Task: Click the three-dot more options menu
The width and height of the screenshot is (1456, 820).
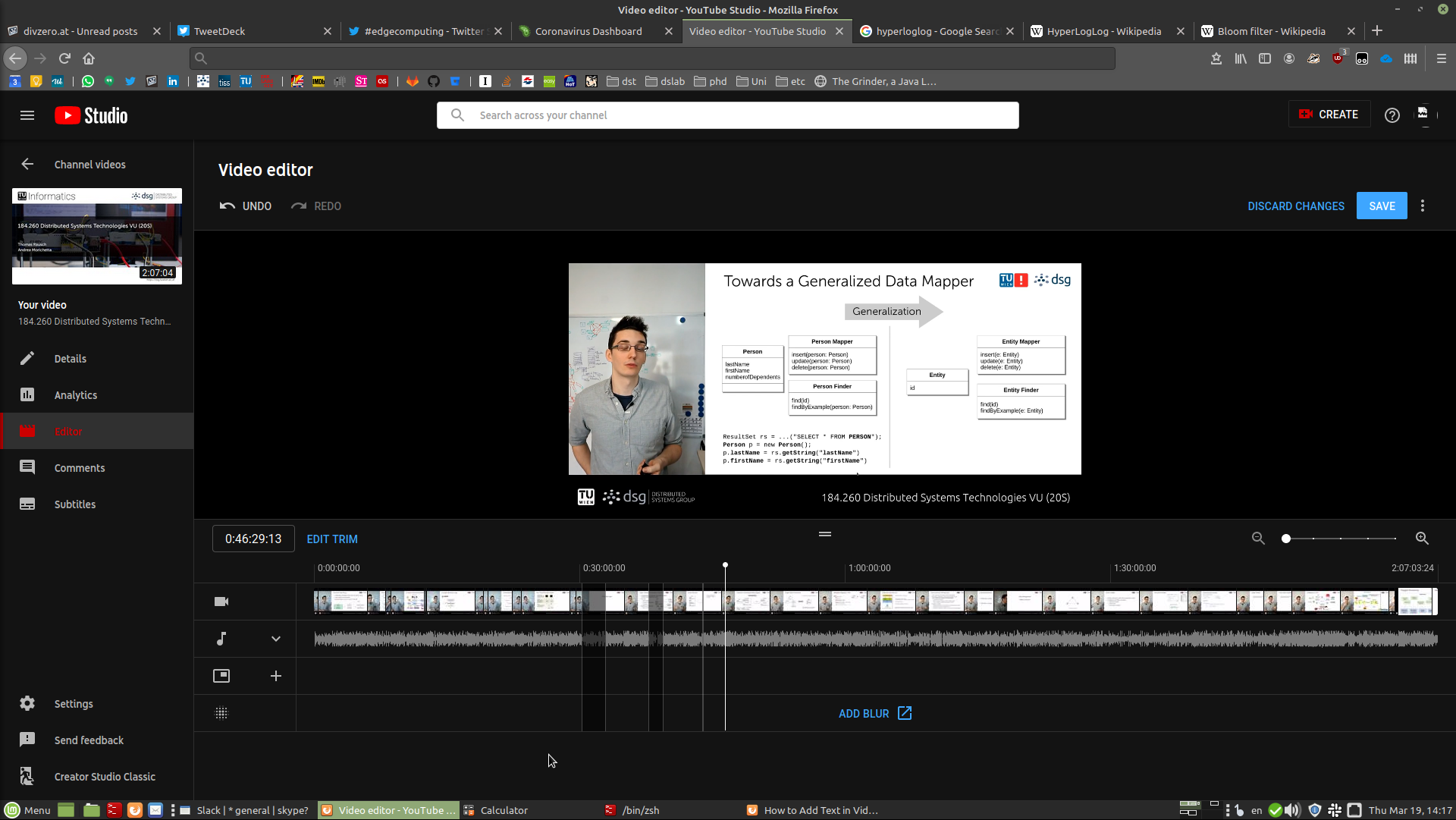Action: (x=1423, y=205)
